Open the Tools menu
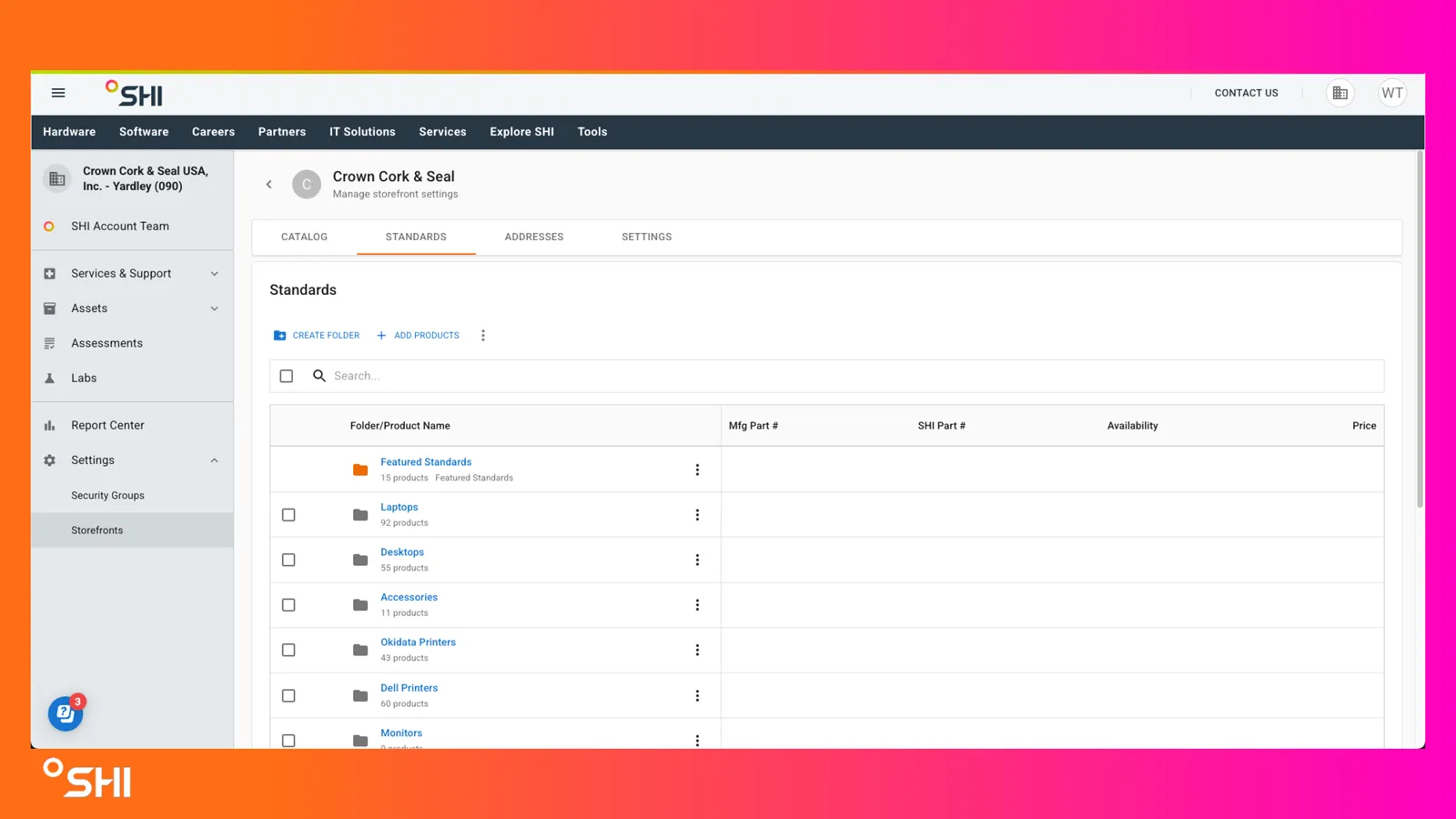The image size is (1456, 819). point(592,132)
